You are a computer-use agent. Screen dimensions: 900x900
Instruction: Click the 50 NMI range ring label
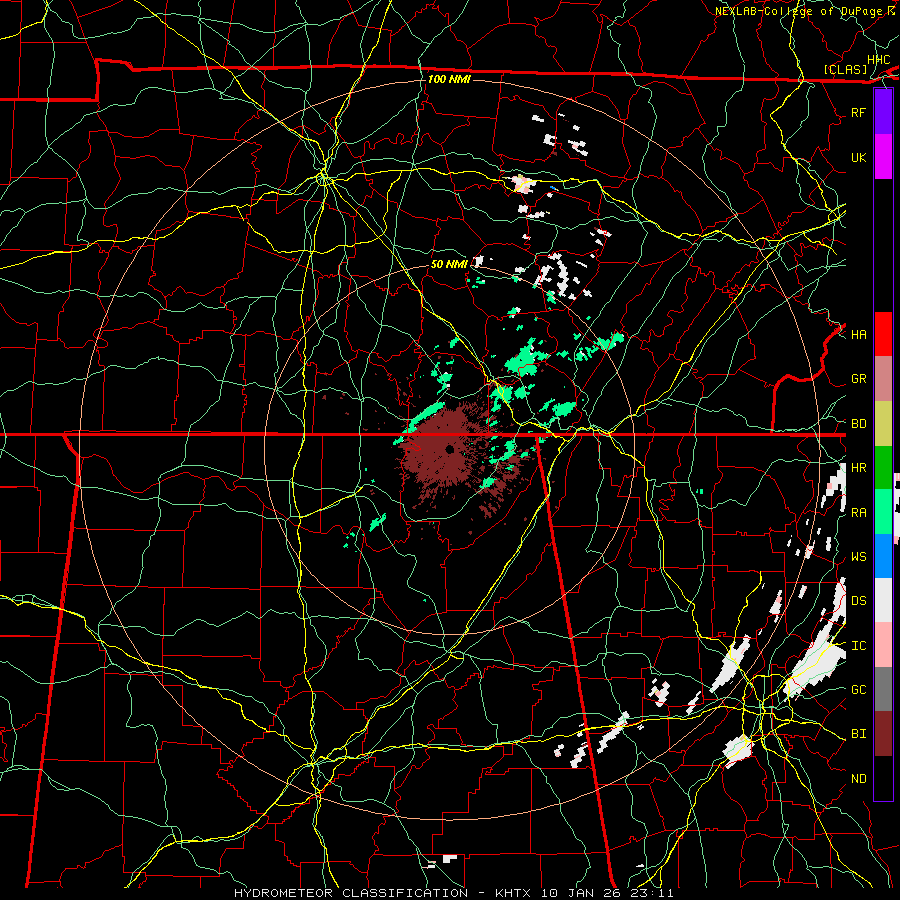tap(449, 264)
